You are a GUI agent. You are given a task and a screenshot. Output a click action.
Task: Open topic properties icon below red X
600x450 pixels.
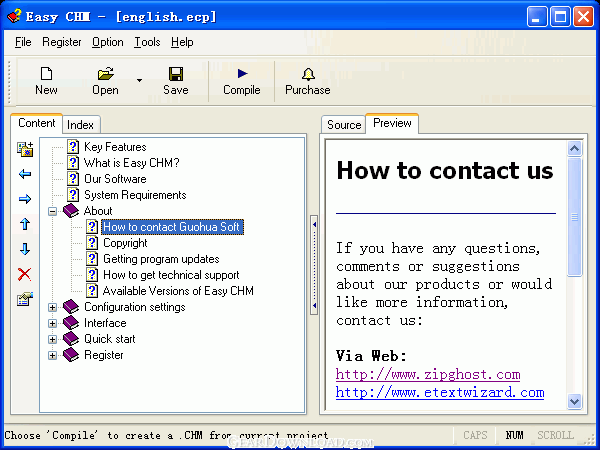tap(25, 299)
